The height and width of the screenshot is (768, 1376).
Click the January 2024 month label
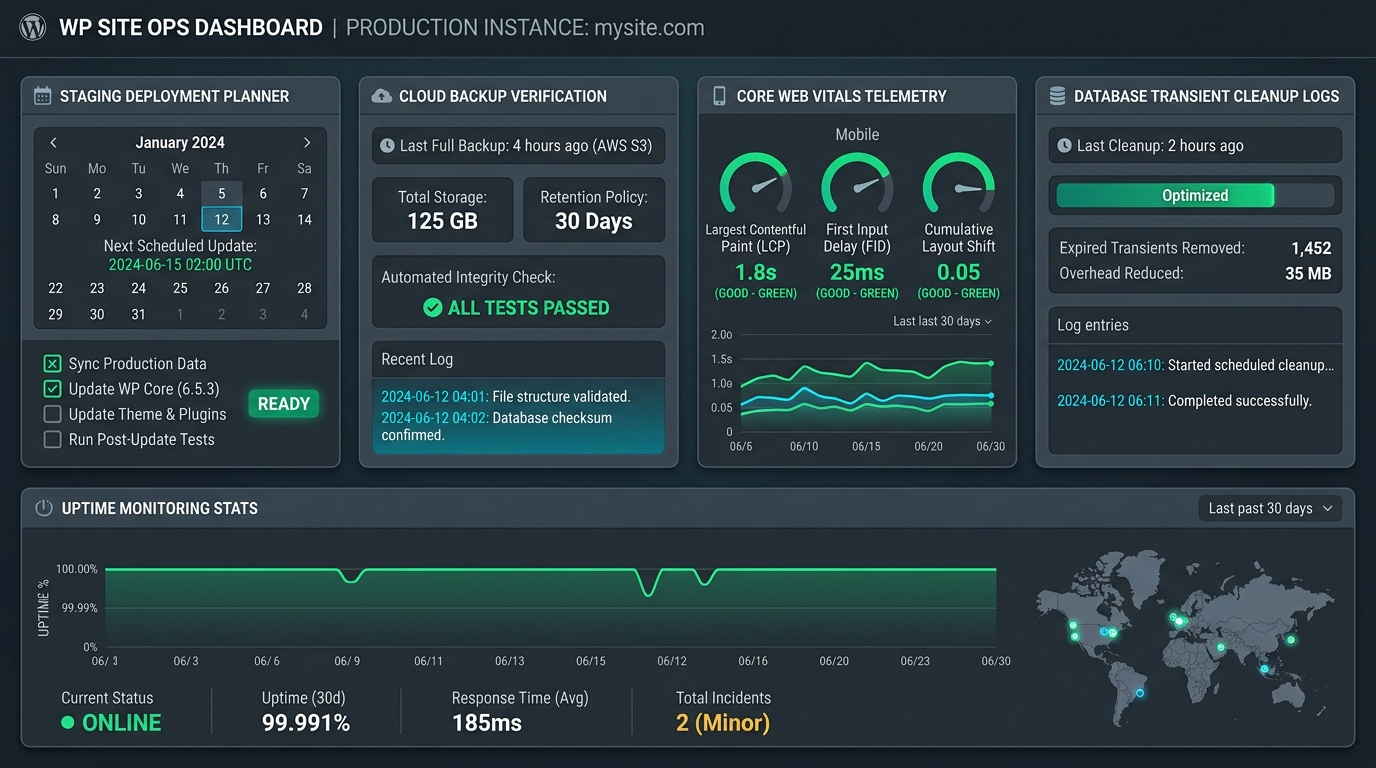pos(180,143)
